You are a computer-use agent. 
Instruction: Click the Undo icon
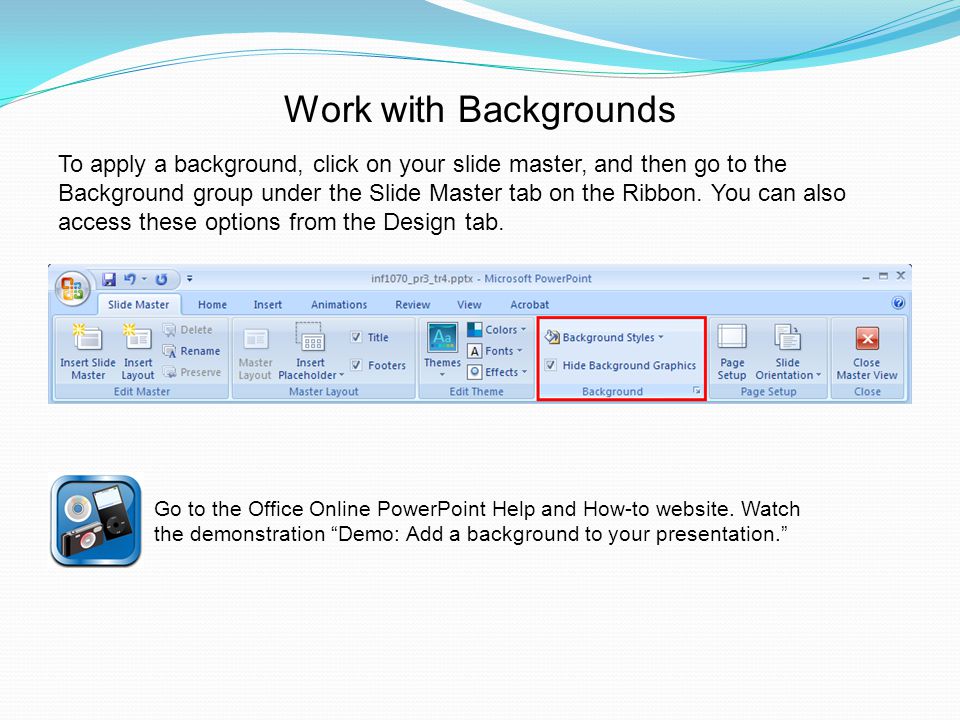[x=130, y=279]
